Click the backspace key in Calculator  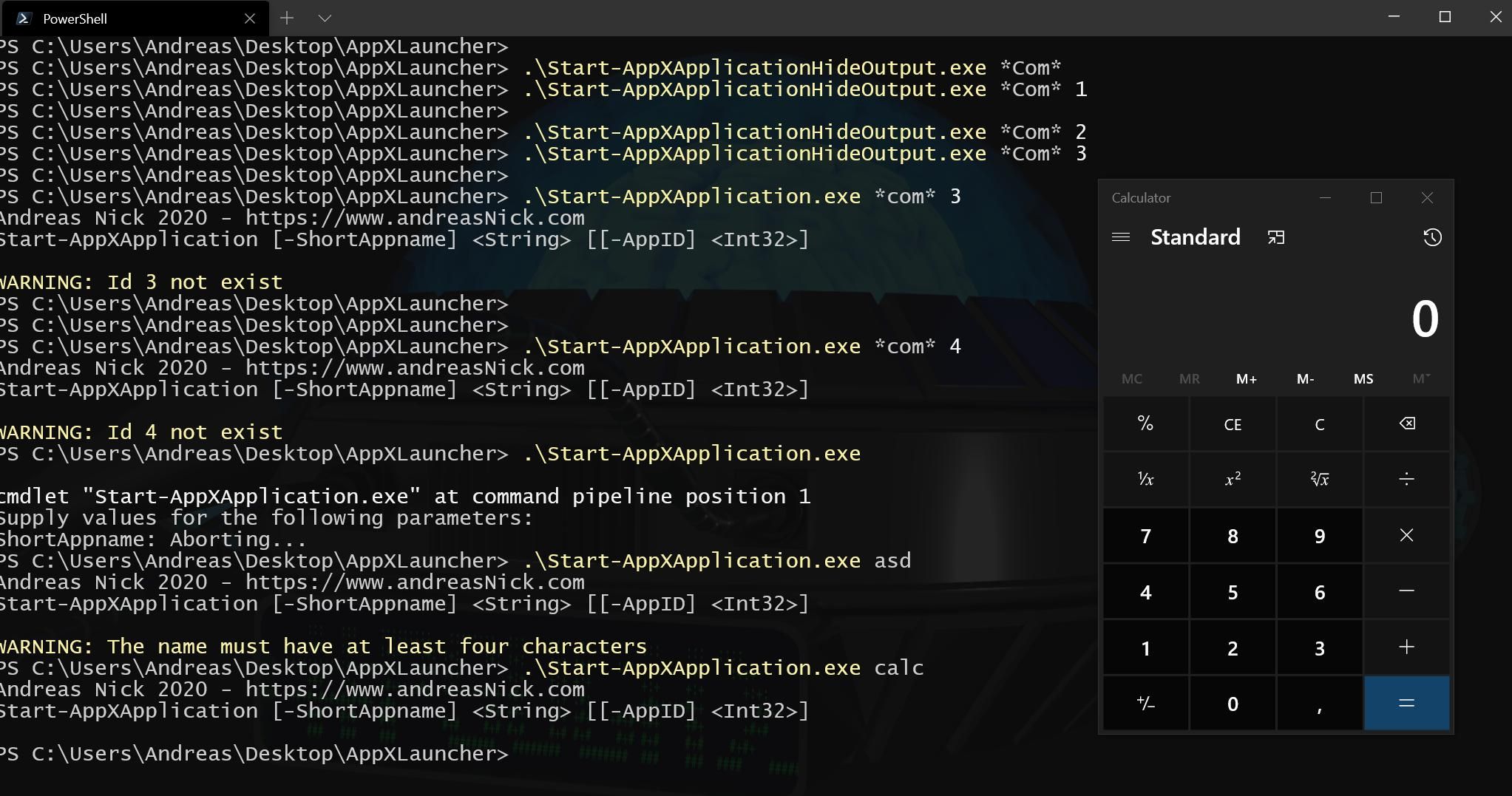click(1406, 423)
